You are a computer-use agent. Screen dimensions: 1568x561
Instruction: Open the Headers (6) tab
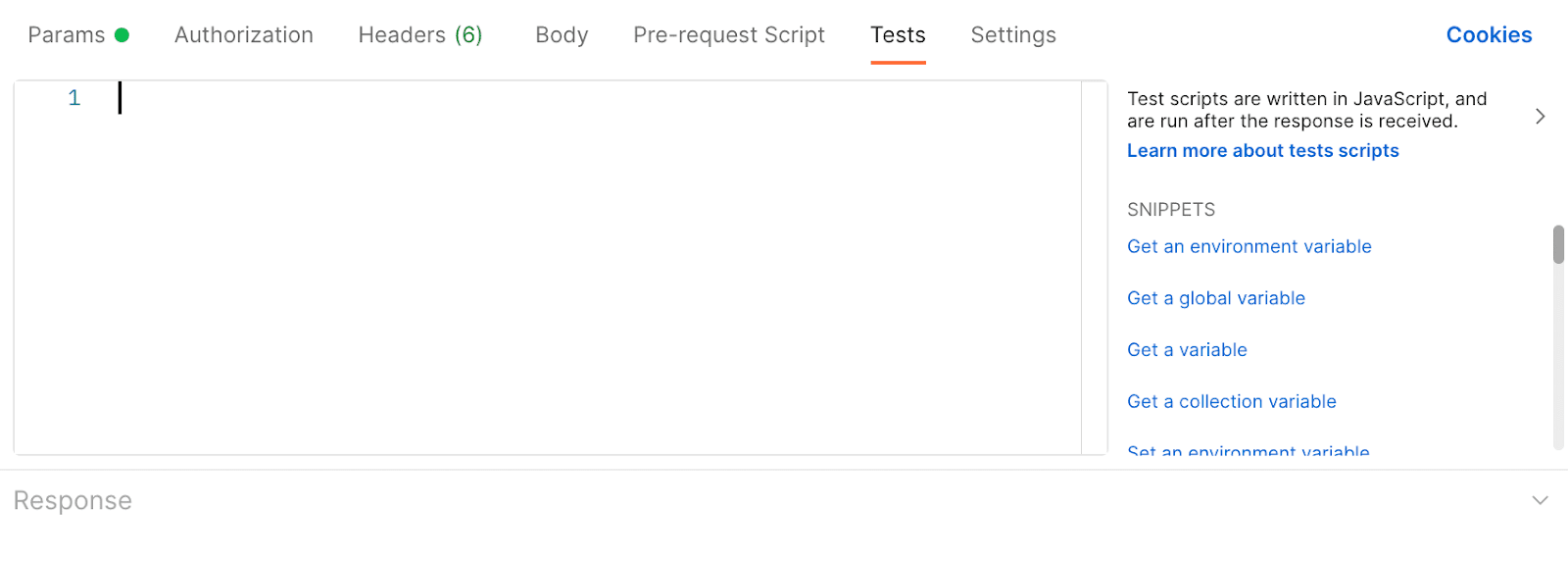pos(420,35)
